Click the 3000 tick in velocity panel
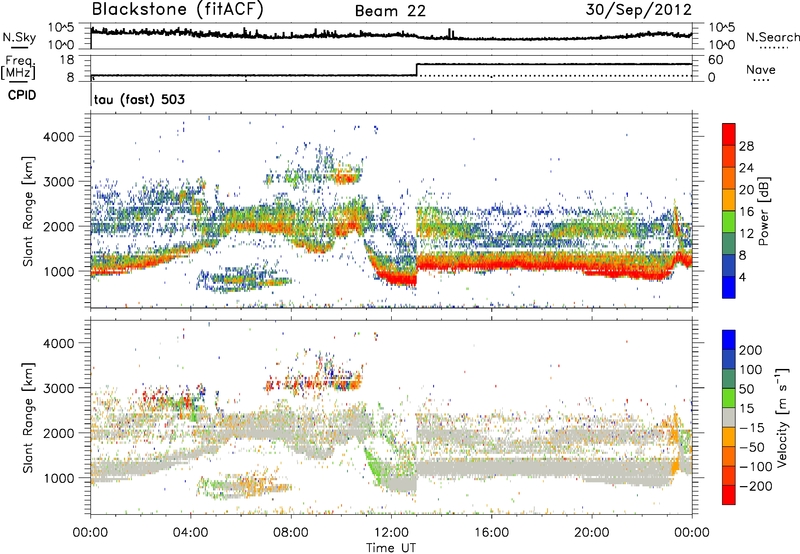This screenshot has height=554, width=800. (x=59, y=388)
